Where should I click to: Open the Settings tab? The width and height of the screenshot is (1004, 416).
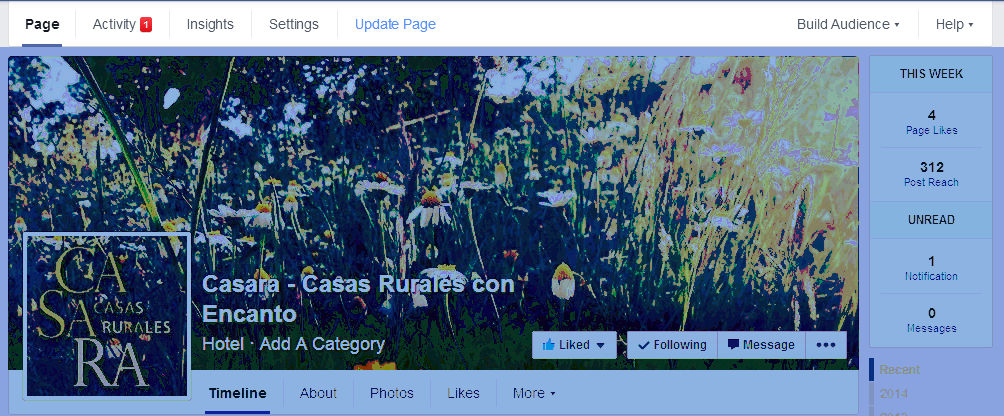[294, 24]
